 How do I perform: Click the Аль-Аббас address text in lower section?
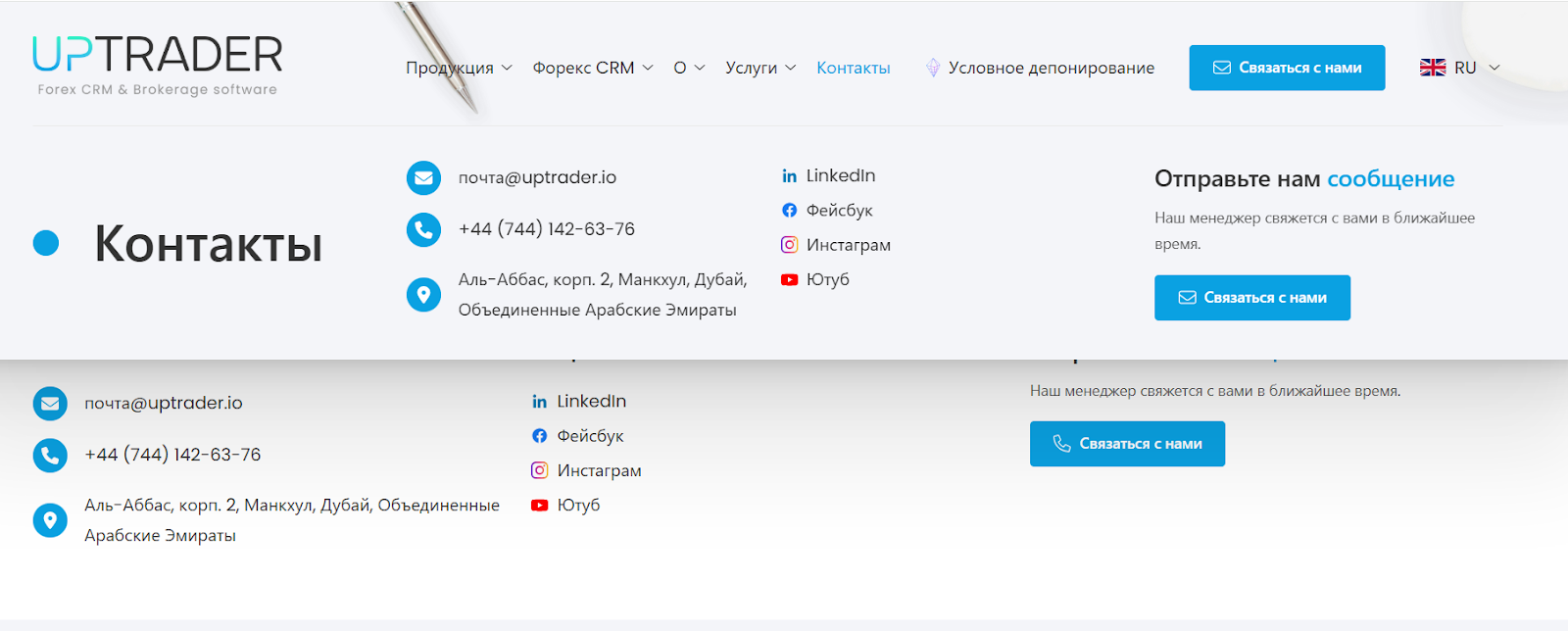coord(292,520)
